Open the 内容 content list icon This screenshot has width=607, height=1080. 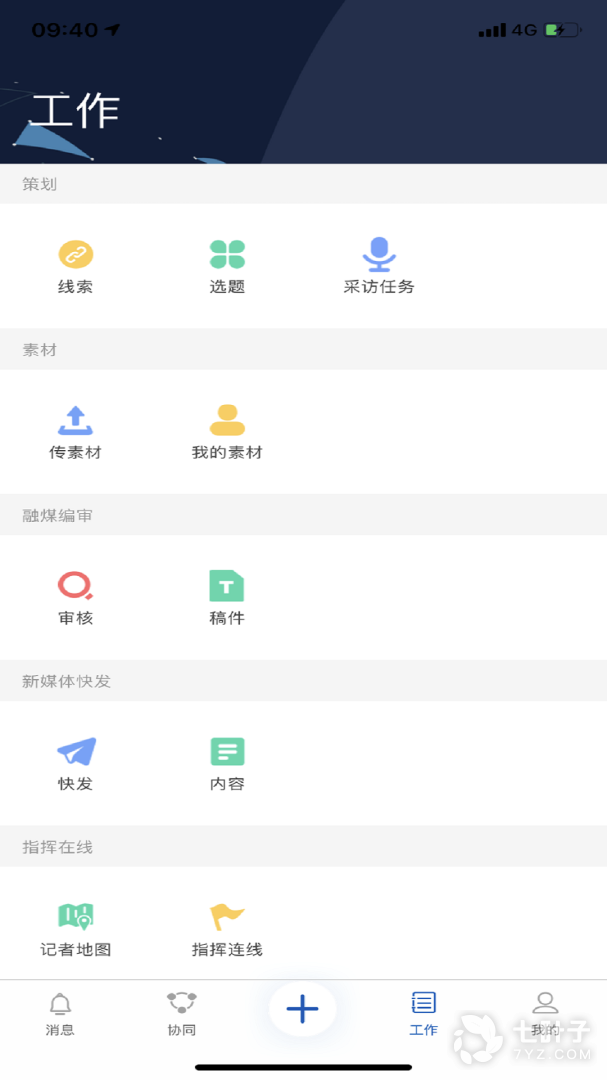tap(227, 752)
